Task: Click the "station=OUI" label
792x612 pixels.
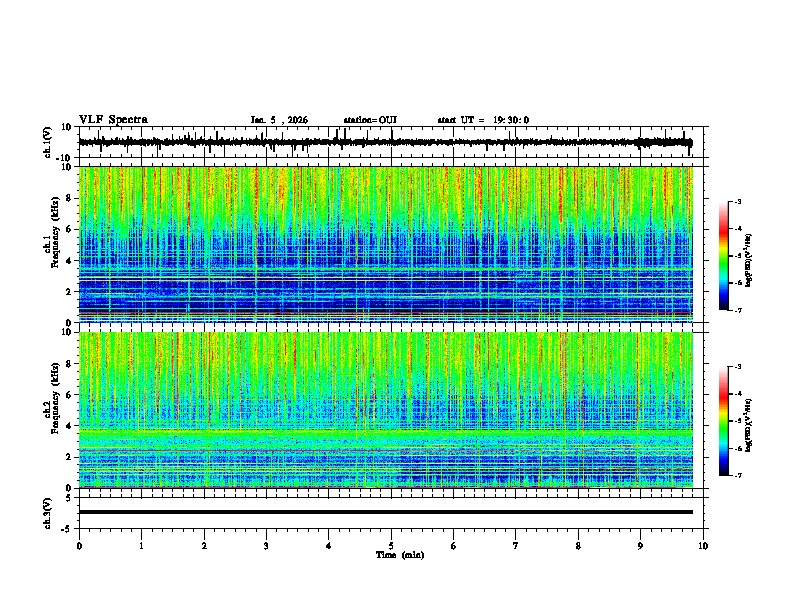Action: pos(370,120)
